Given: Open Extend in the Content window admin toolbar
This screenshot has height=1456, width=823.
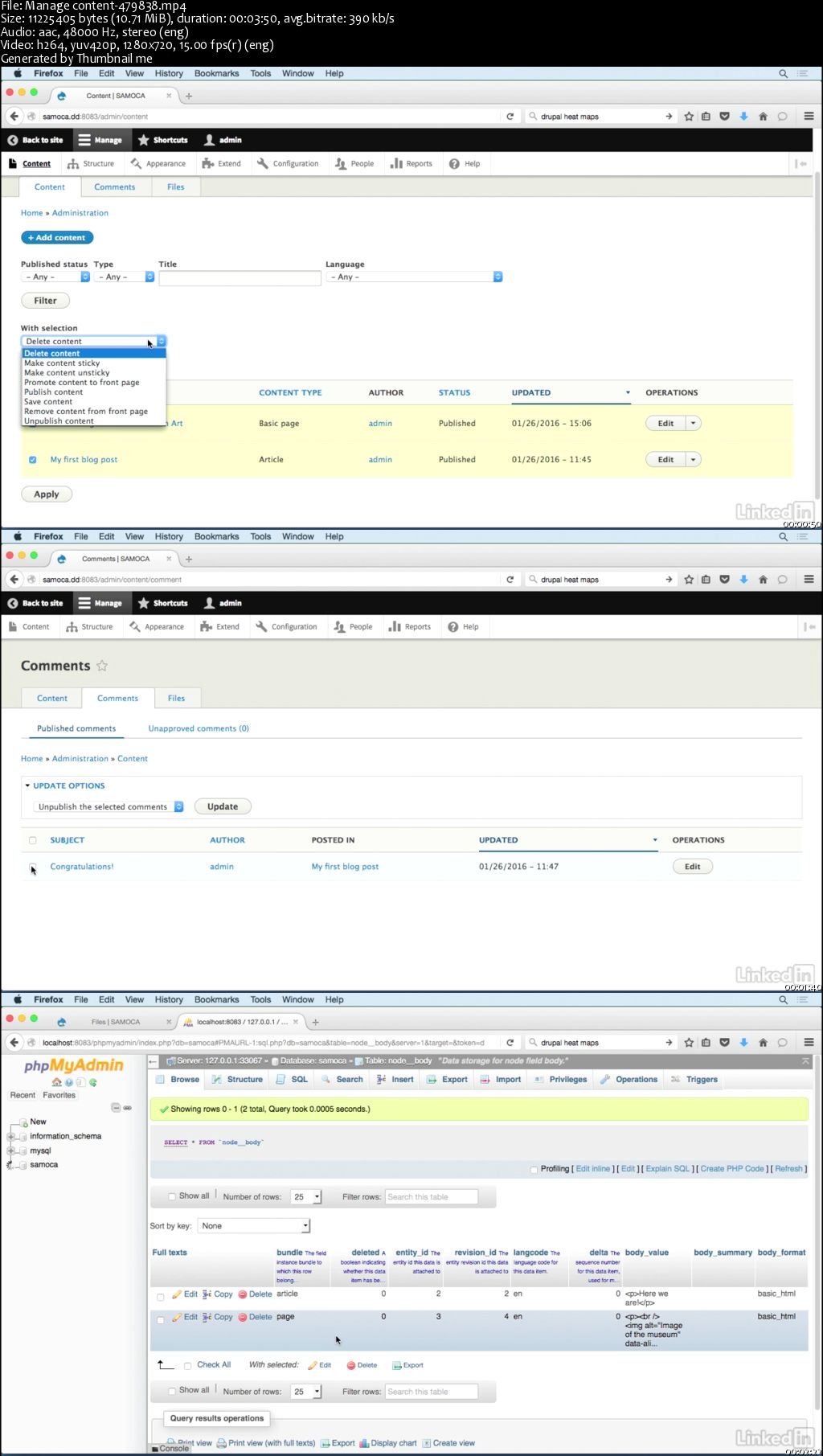Looking at the screenshot, I should pos(221,163).
